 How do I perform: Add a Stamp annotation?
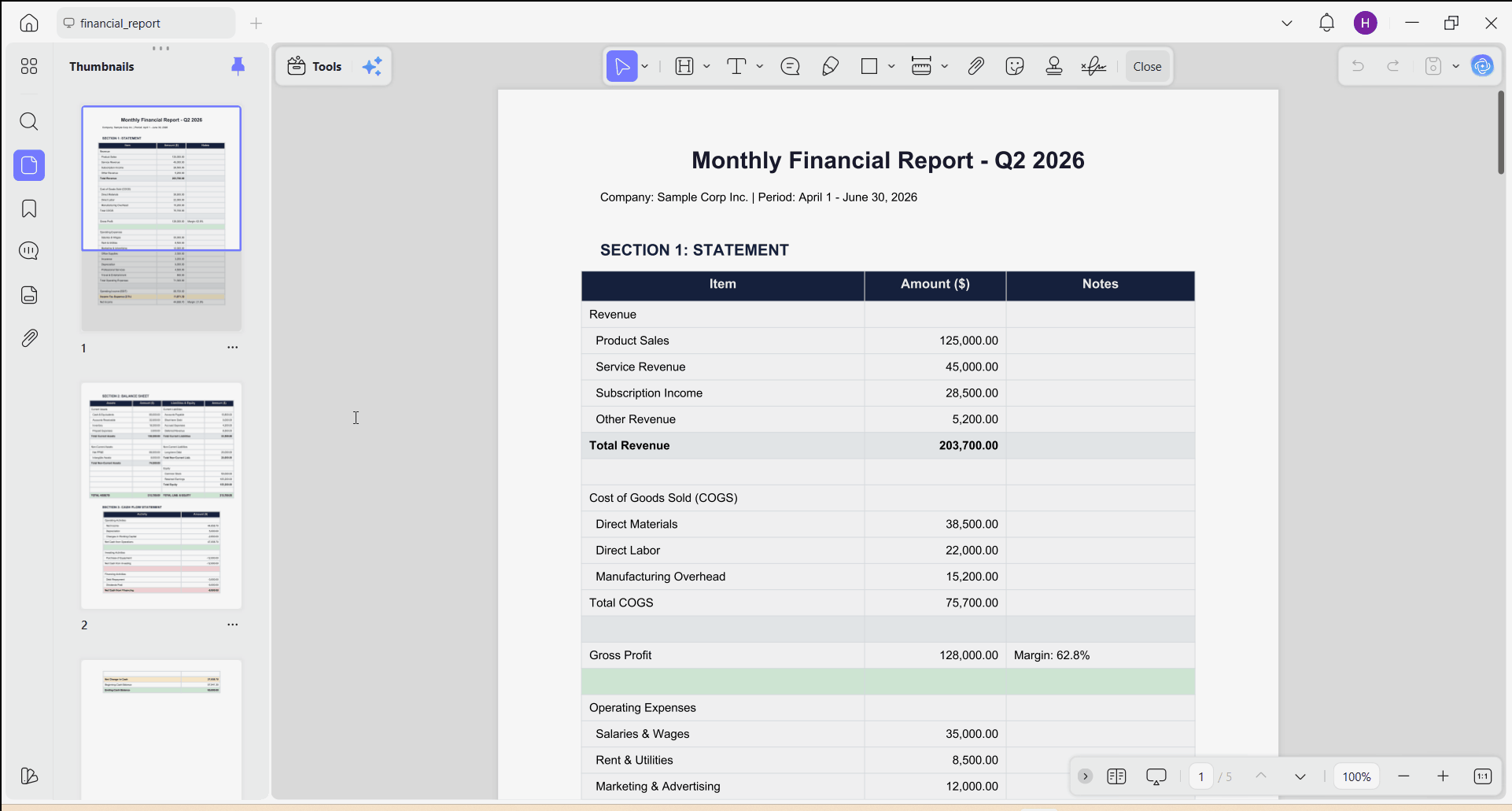[1054, 66]
